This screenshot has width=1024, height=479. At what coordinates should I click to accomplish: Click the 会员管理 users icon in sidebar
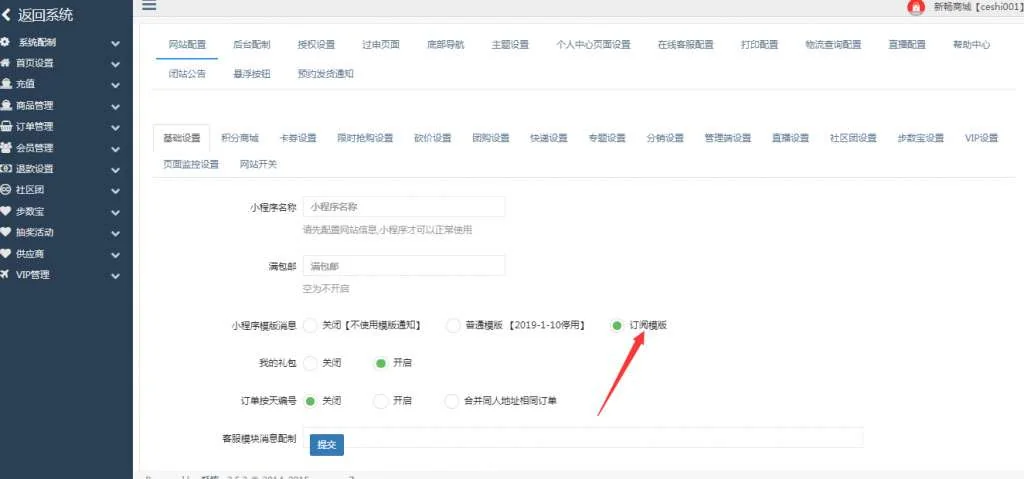(6, 147)
